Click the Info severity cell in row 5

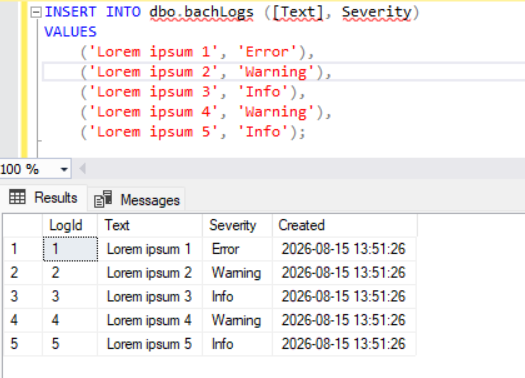pyautogui.click(x=237, y=344)
